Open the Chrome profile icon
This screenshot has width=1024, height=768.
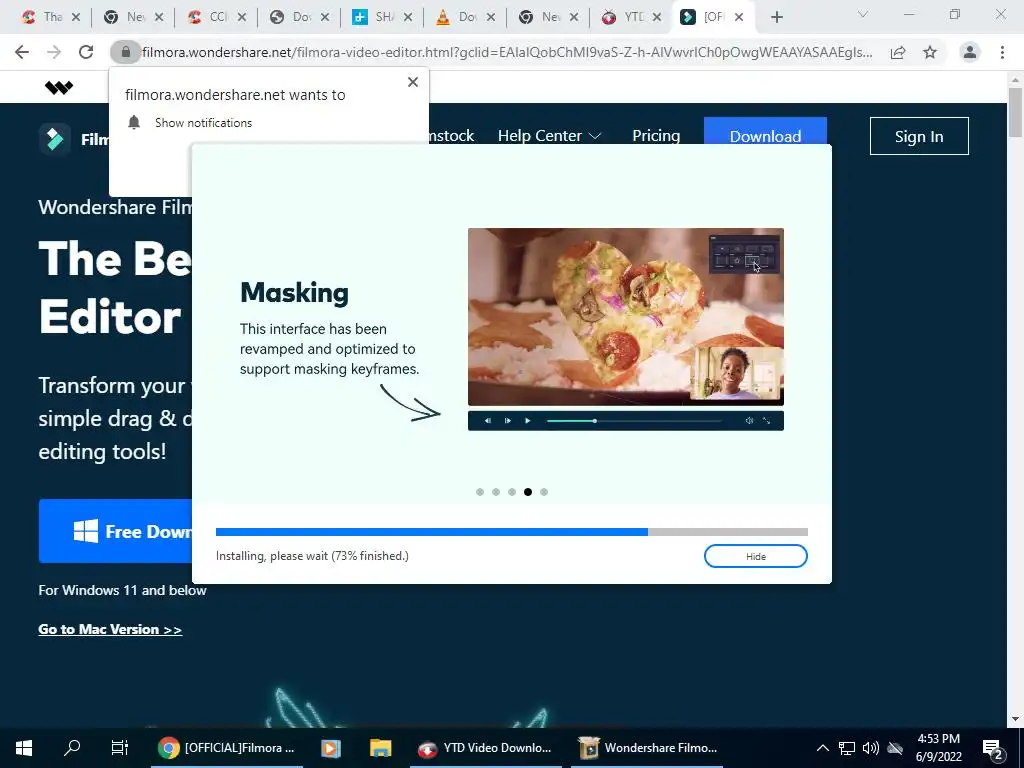[970, 52]
